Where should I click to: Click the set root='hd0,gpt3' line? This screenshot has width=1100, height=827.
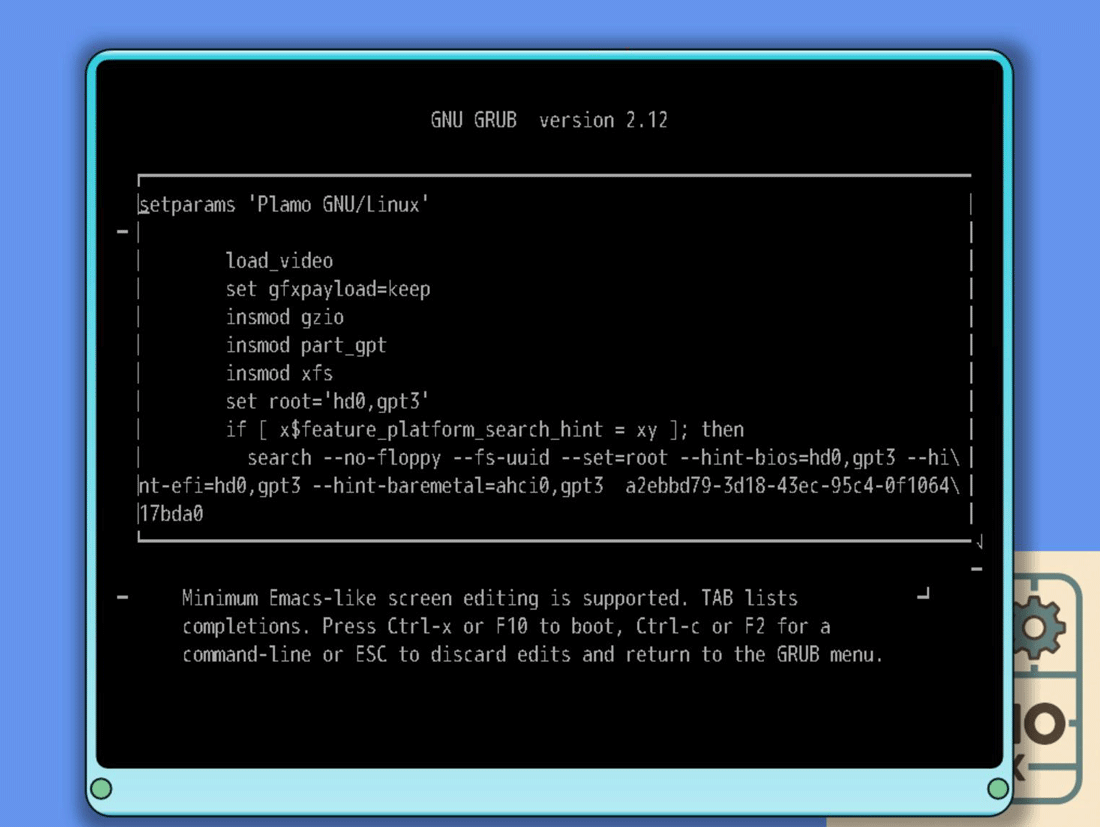(x=327, y=401)
